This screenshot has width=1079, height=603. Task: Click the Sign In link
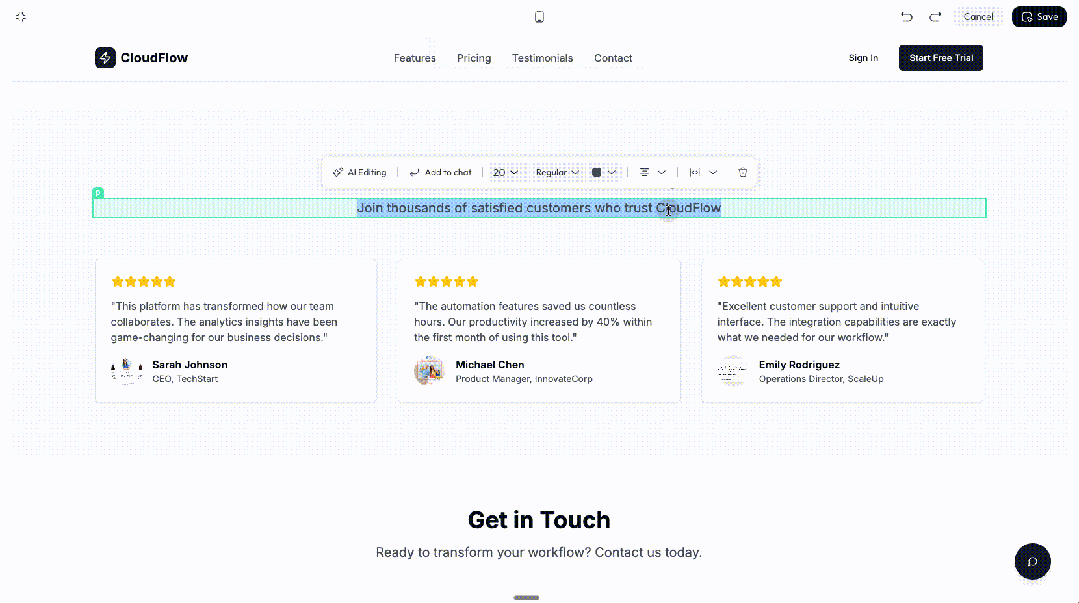863,58
